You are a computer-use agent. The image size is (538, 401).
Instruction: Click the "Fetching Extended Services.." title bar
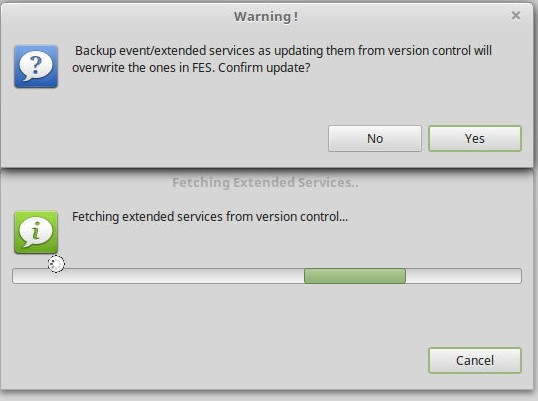265,182
